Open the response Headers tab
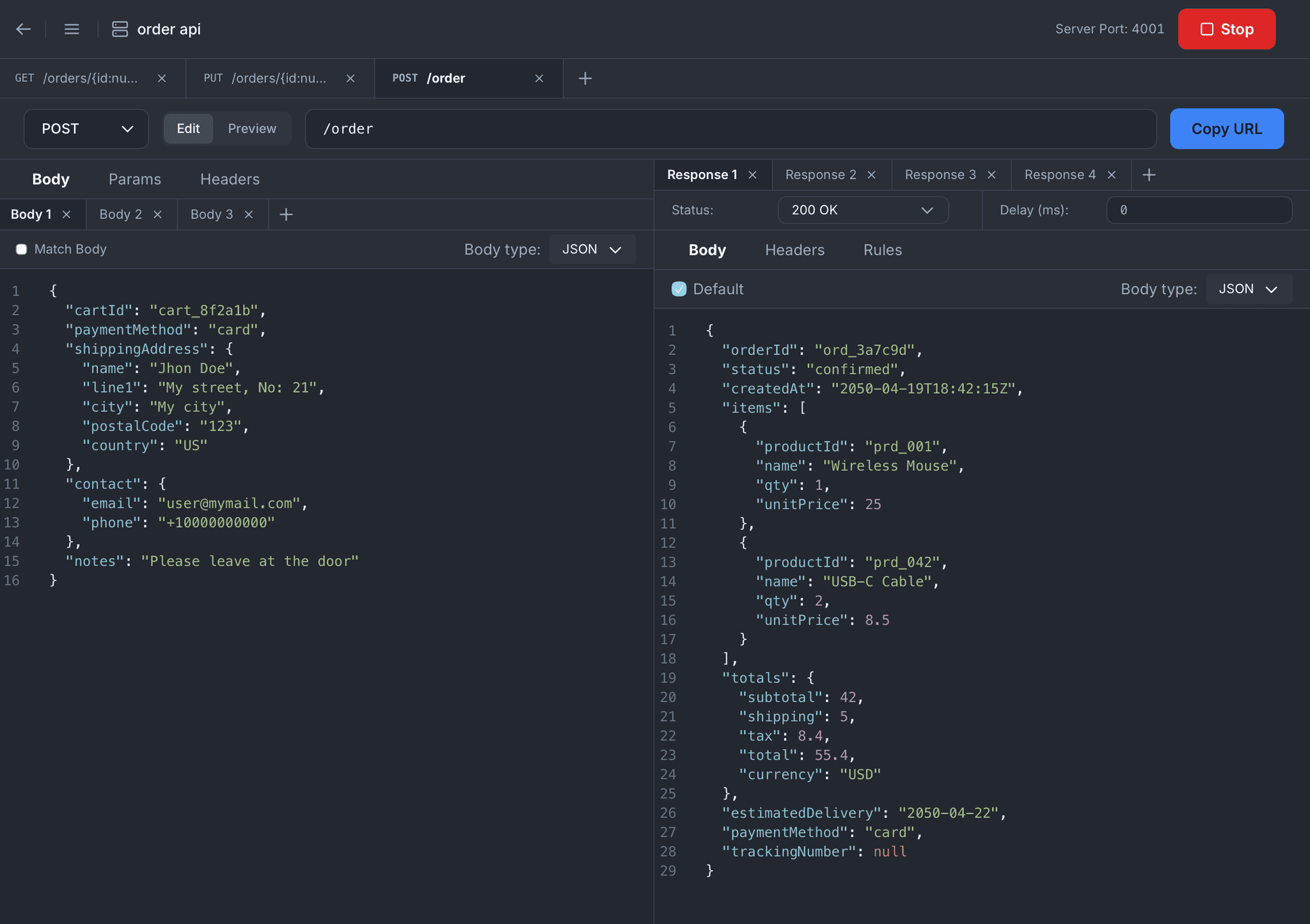The height and width of the screenshot is (924, 1310). [x=794, y=250]
